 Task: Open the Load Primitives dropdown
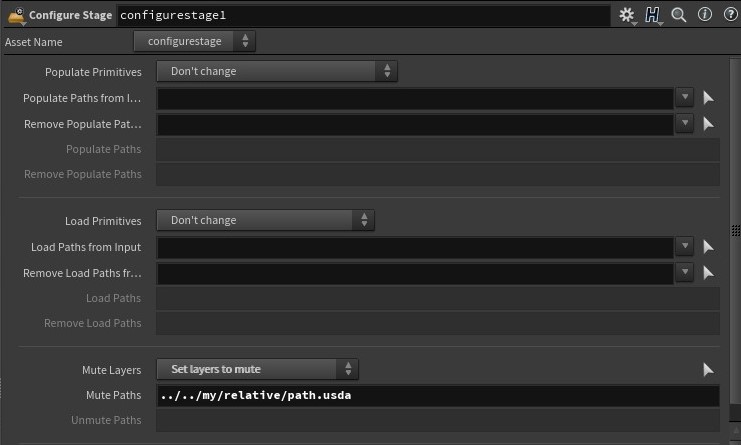click(266, 220)
